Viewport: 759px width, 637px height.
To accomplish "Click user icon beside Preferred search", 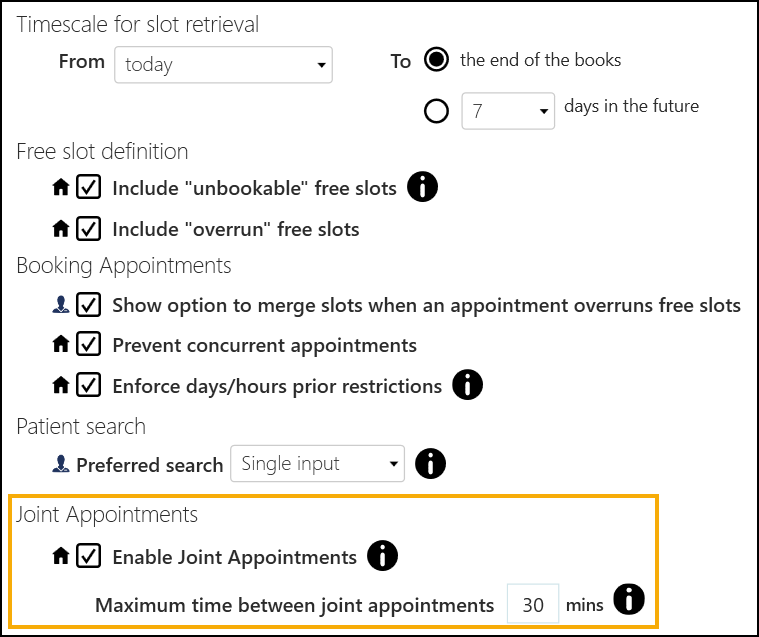I will pos(61,465).
